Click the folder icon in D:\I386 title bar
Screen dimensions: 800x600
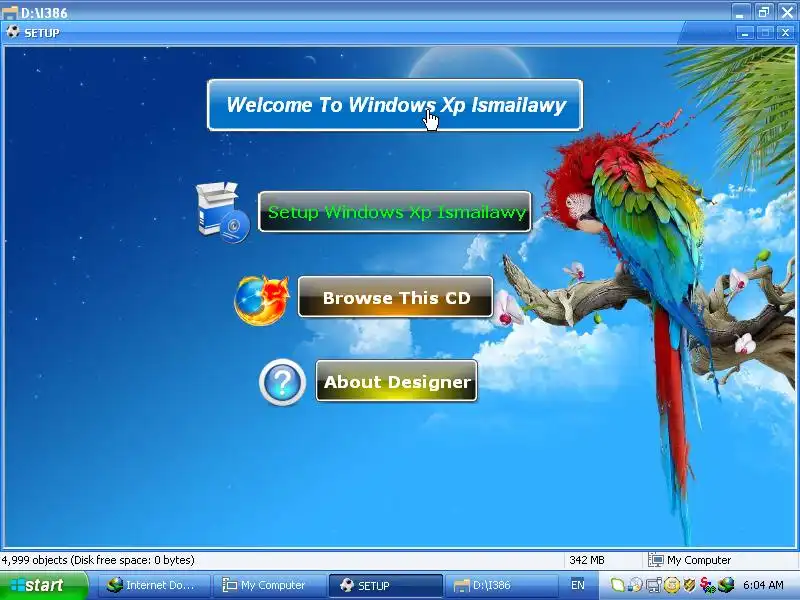(x=9, y=12)
